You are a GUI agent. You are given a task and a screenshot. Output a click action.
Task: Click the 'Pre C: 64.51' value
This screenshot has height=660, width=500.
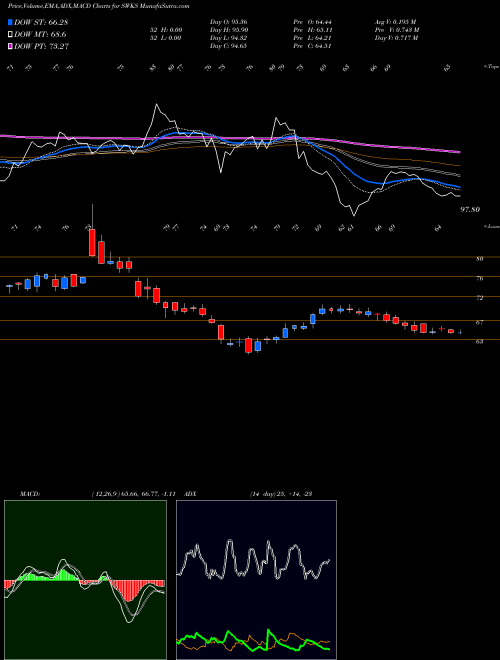coord(314,46)
